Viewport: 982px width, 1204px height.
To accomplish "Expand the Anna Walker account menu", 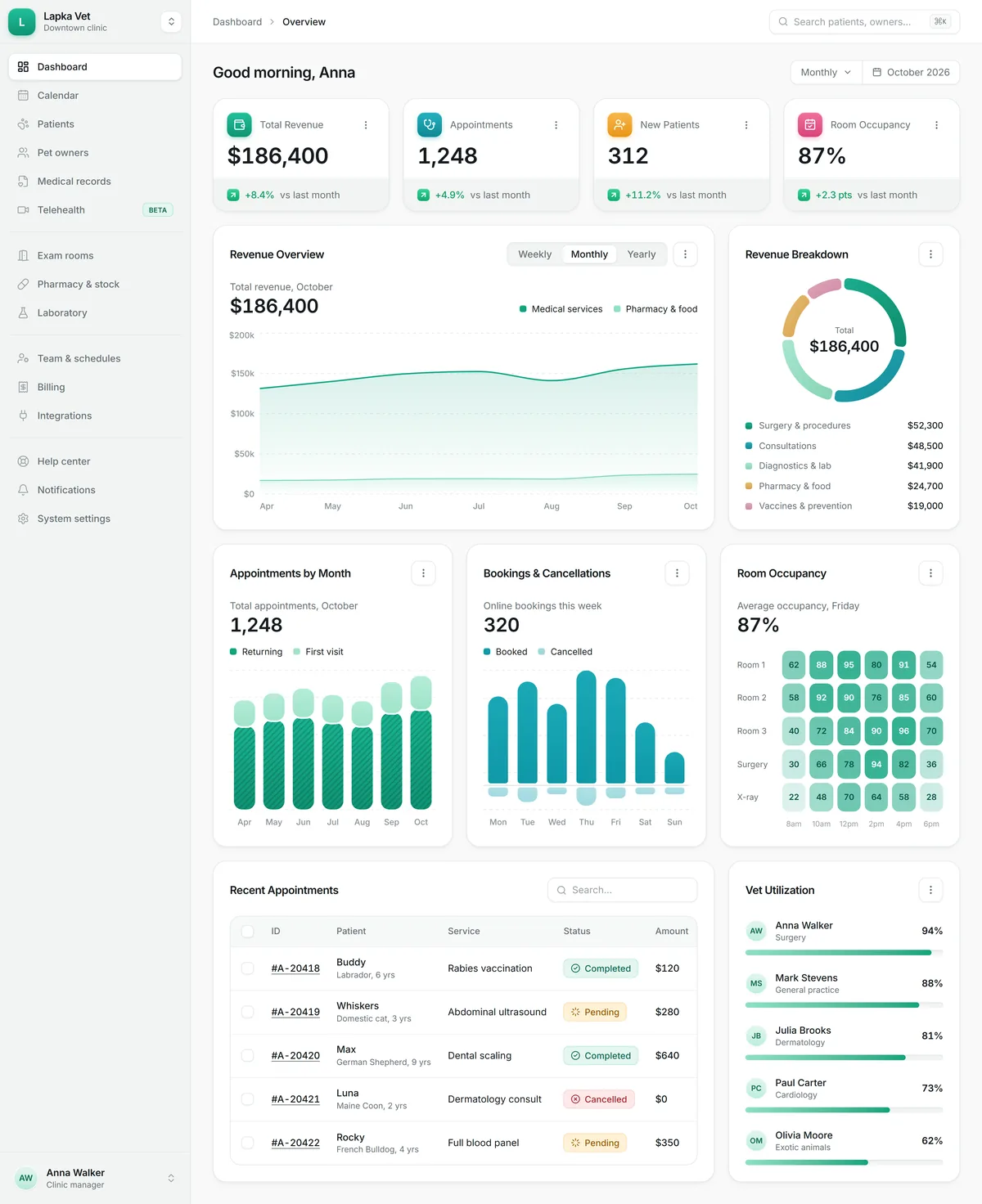I will [x=171, y=1178].
